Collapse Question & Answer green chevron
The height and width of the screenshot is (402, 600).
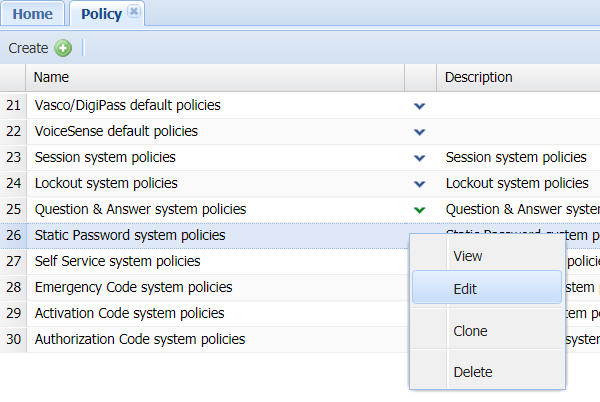coord(420,209)
